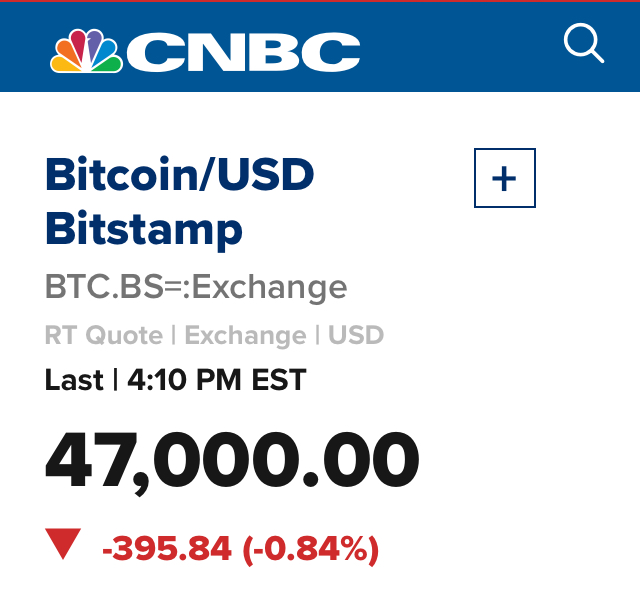The image size is (640, 604).
Task: Click the thin red stripe atop the header
Action: 320,1
